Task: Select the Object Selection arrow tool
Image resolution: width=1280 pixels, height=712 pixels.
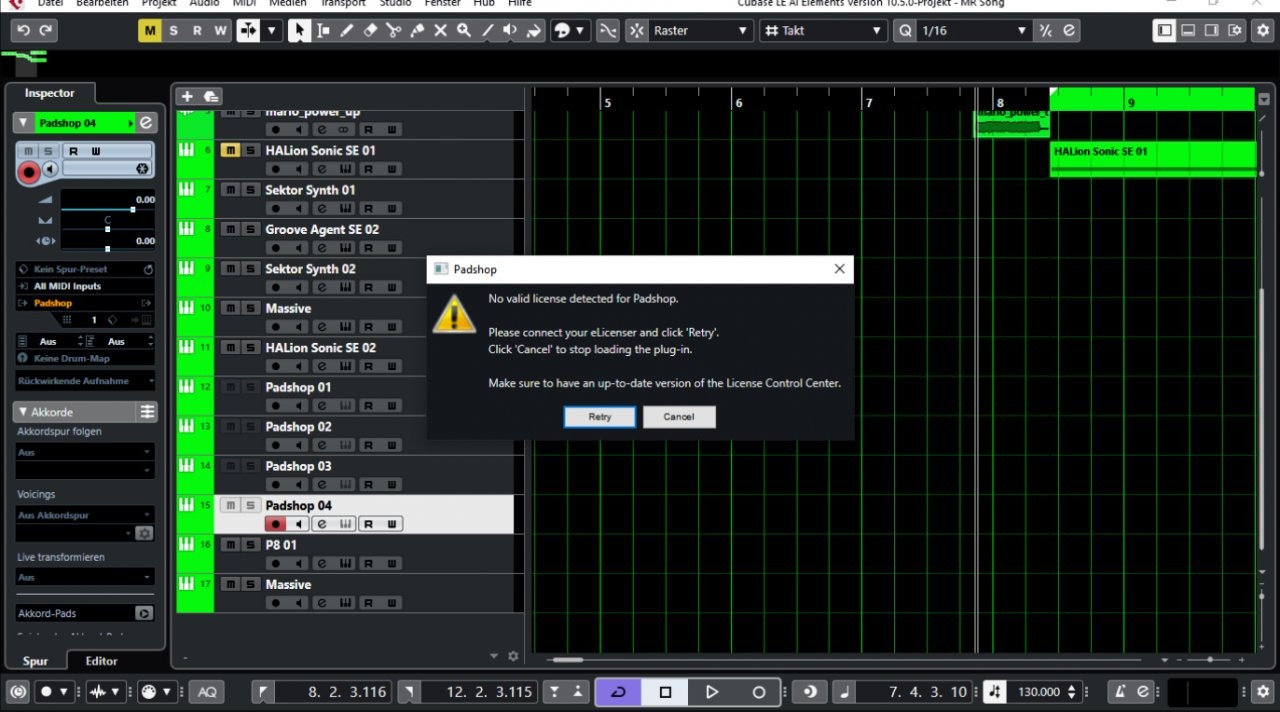Action: click(x=299, y=31)
